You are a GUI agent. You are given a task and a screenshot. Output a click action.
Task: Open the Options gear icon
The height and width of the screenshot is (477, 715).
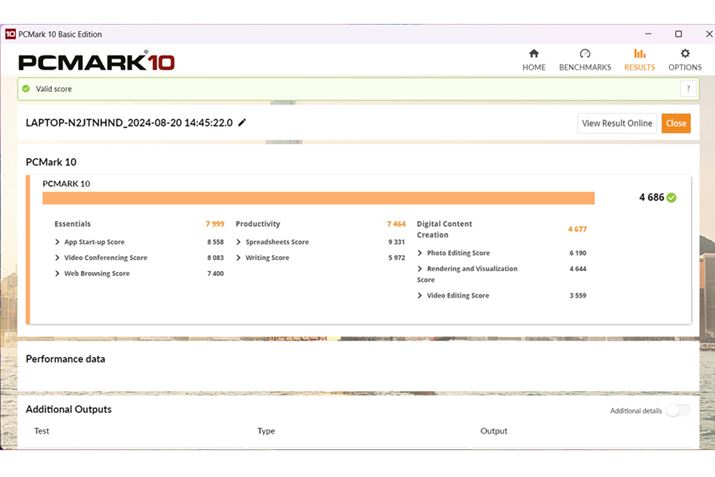tap(685, 54)
